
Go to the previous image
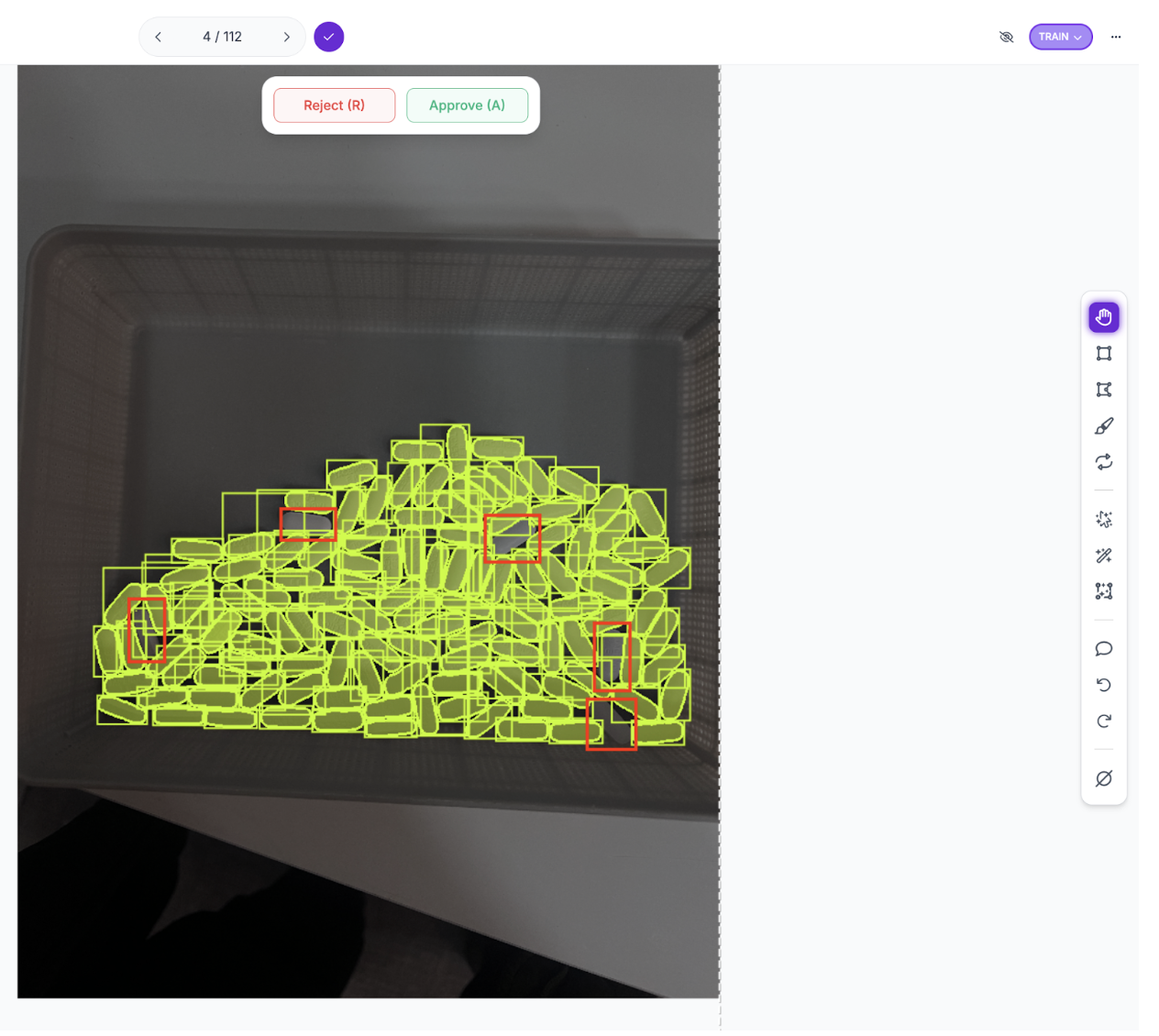159,37
